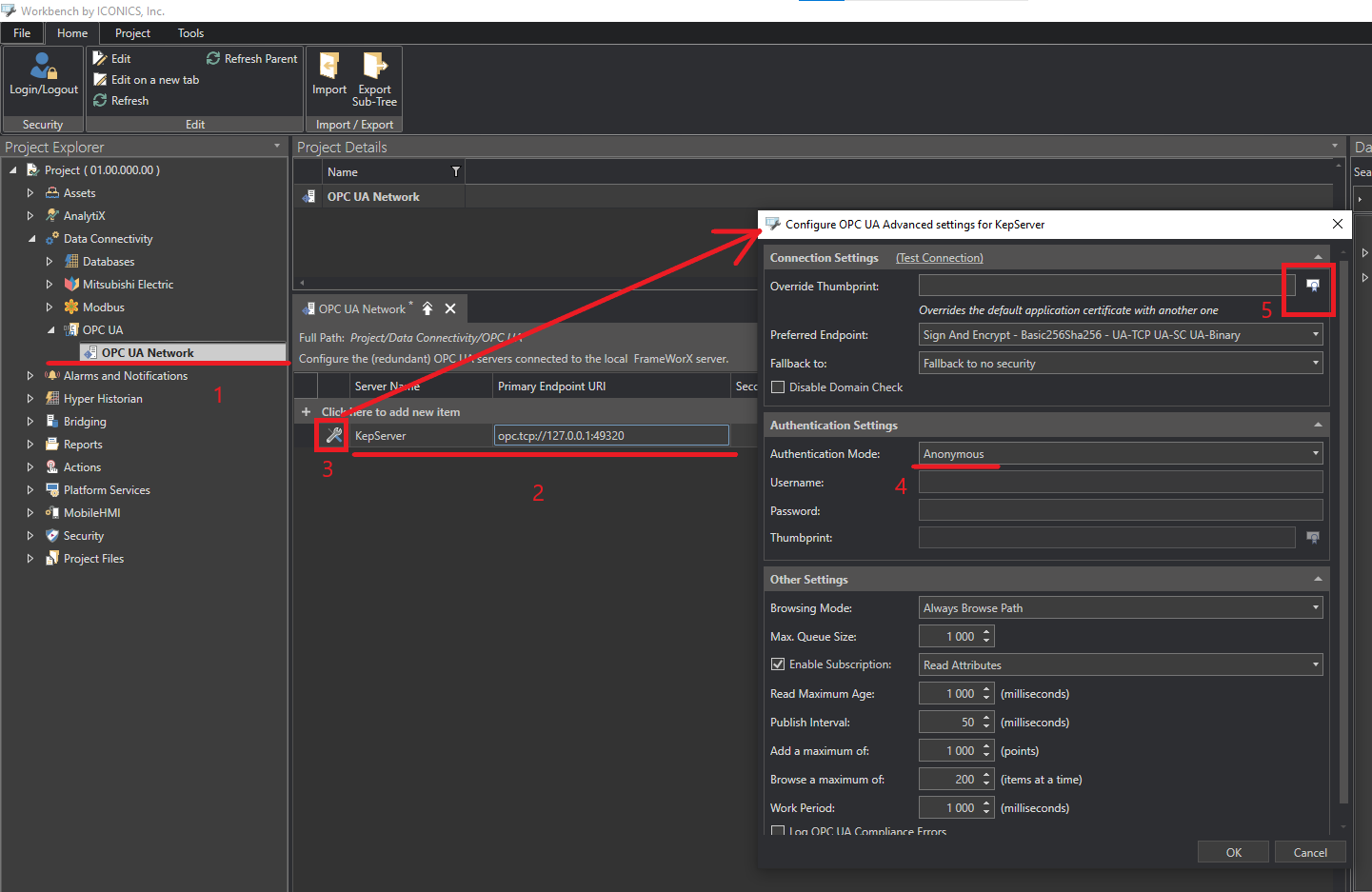
Task: Select the Databases tree node
Action: click(x=108, y=262)
